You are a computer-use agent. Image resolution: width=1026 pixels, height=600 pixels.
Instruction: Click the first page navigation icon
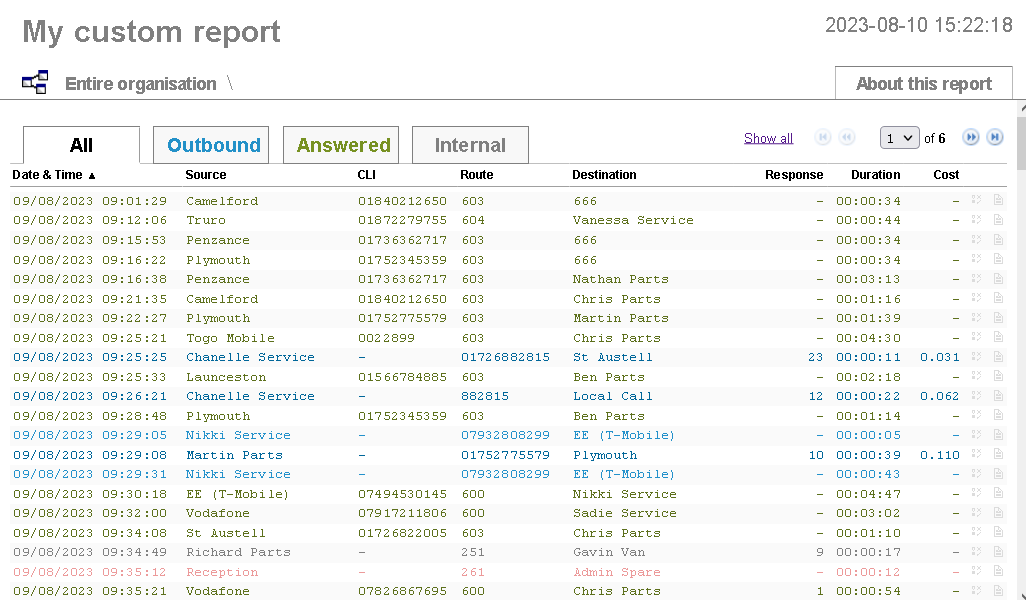click(823, 138)
